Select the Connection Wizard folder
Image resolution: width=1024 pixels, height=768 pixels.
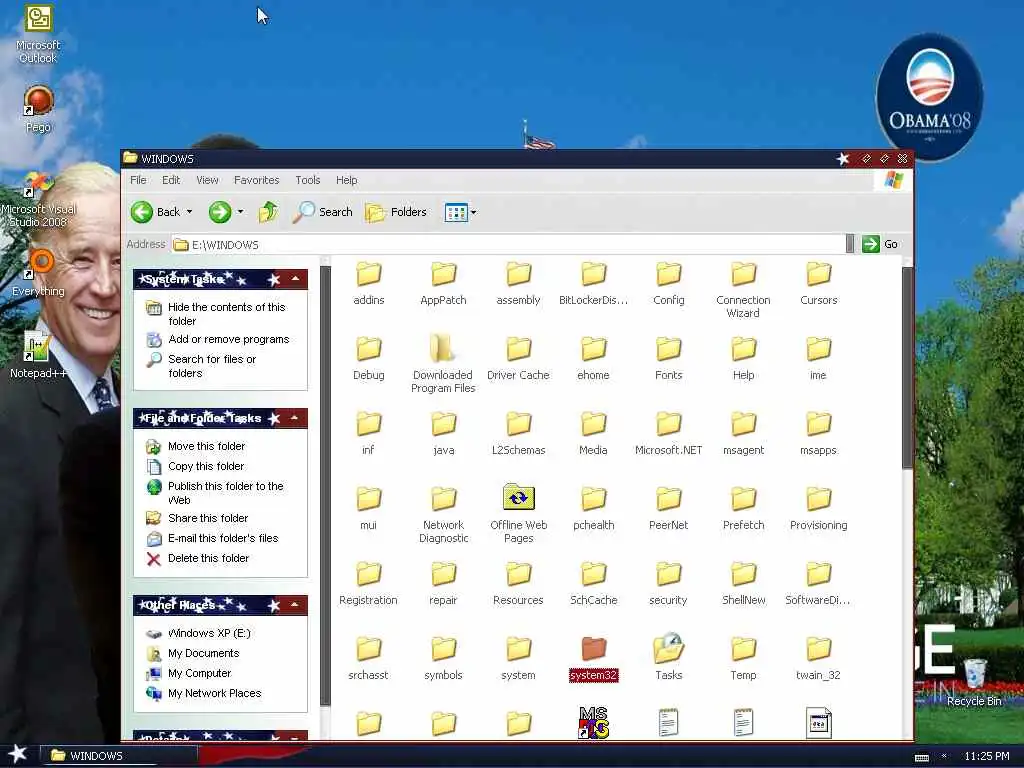(743, 290)
